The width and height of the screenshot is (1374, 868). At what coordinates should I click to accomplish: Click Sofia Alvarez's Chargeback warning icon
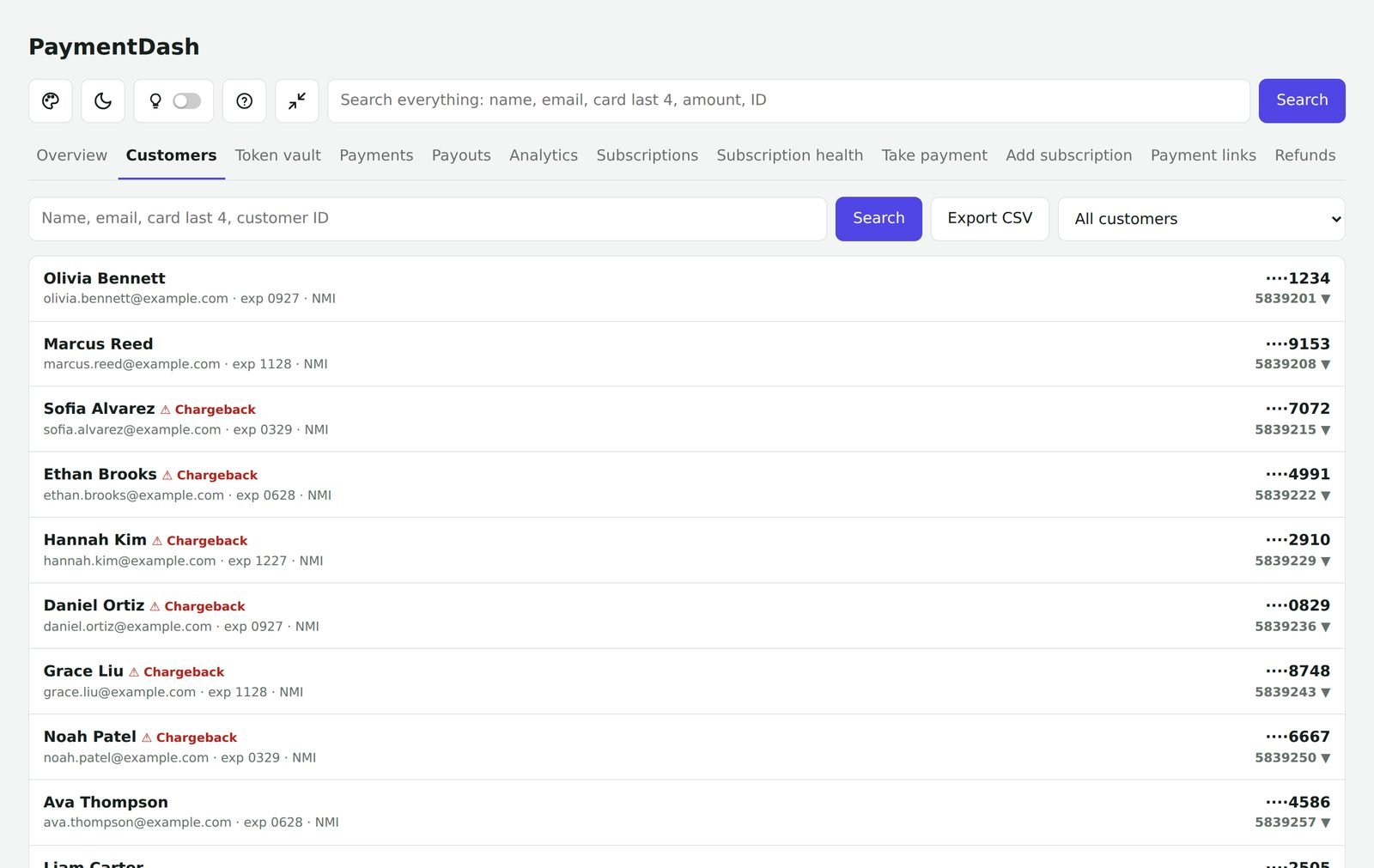click(166, 410)
